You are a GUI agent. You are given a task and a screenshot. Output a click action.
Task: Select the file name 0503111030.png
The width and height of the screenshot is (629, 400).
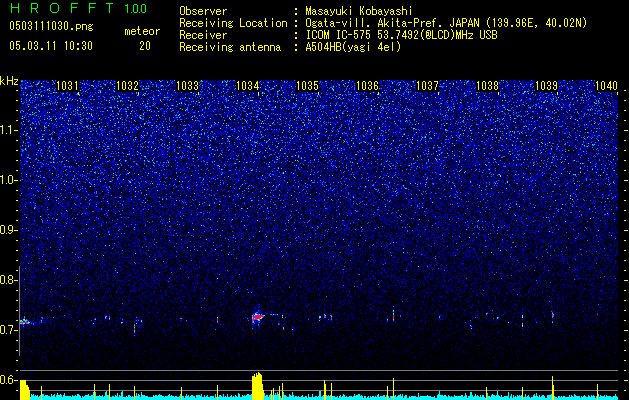[x=51, y=26]
